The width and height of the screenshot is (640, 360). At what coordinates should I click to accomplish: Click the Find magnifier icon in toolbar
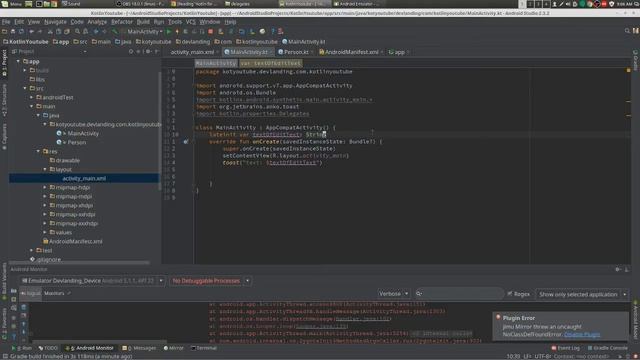(x=77, y=31)
